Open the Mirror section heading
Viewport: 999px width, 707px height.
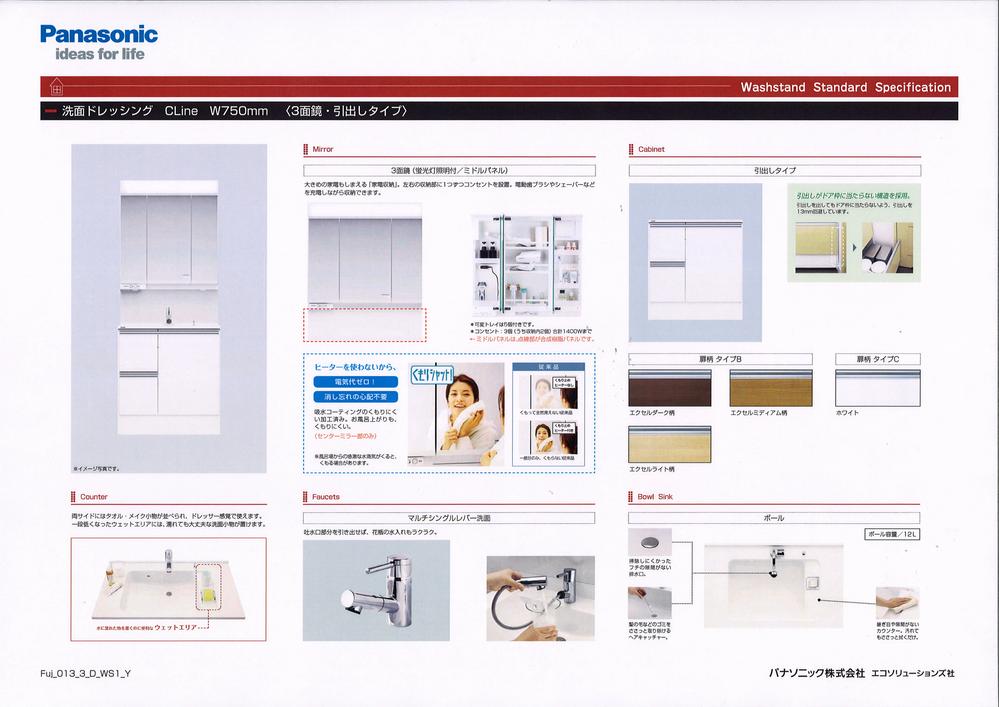point(322,149)
